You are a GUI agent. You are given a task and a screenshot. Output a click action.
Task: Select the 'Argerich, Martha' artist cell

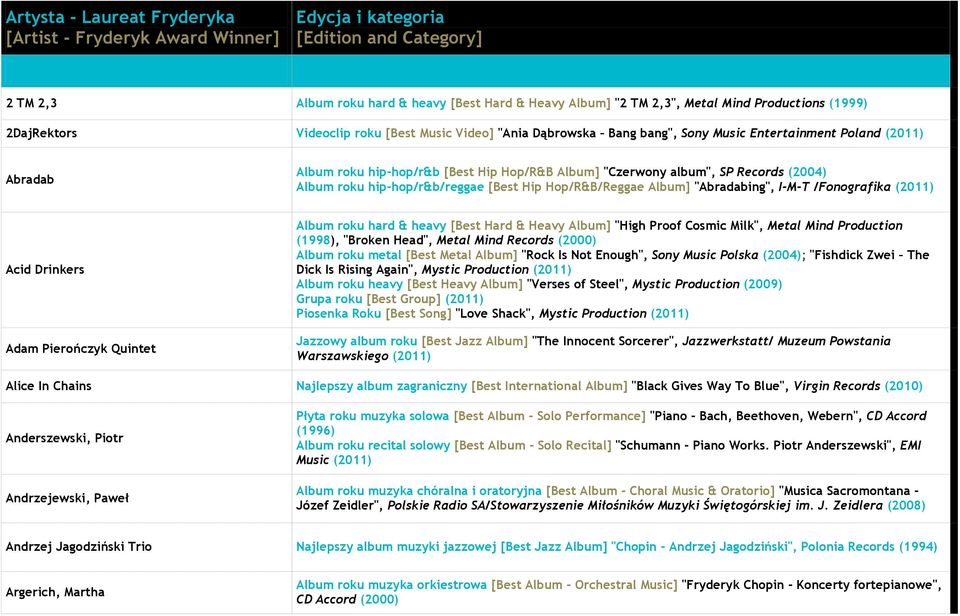[146, 592]
